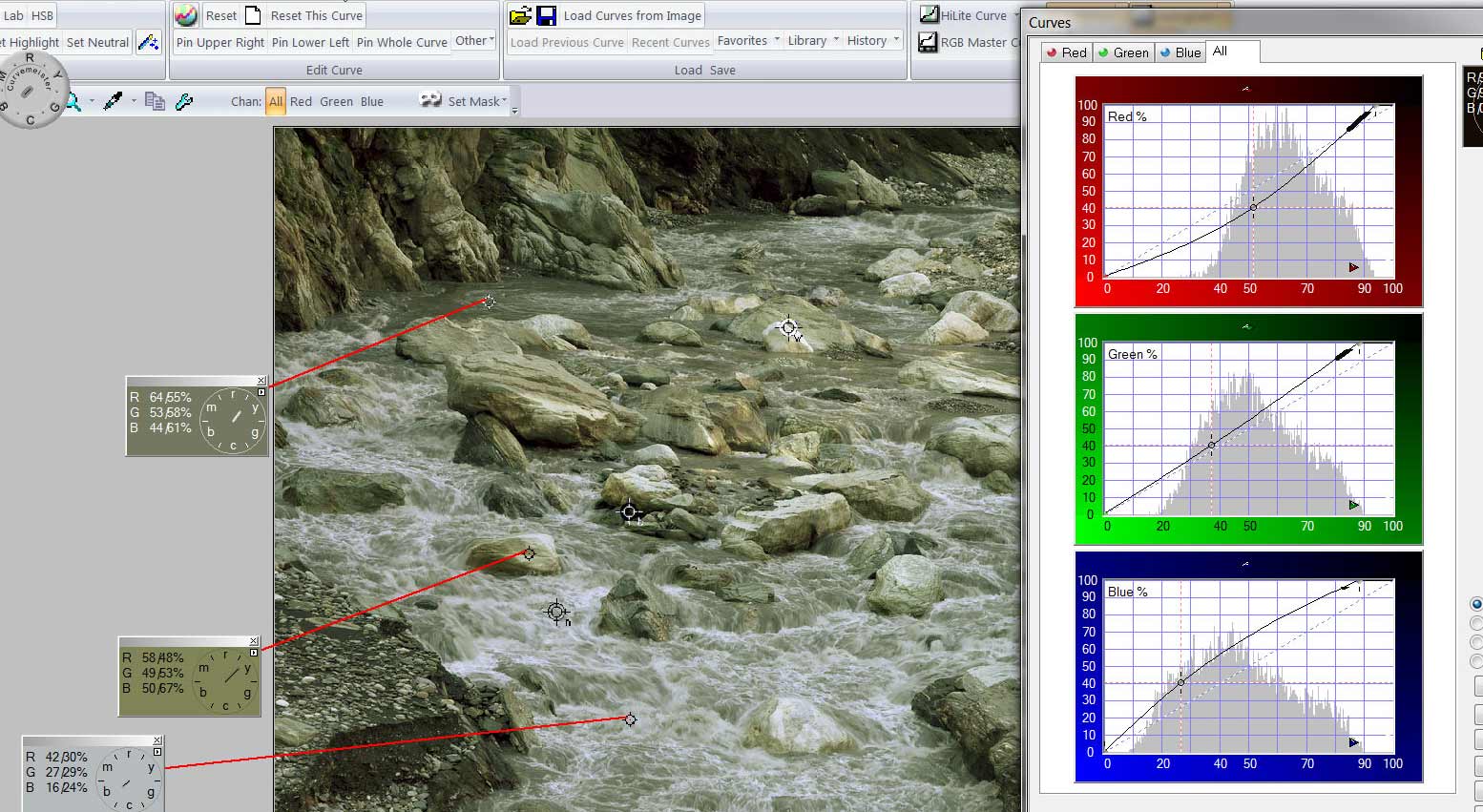Open the Other dropdown in Edit Curve
The height and width of the screenshot is (812, 1483).
[x=474, y=41]
